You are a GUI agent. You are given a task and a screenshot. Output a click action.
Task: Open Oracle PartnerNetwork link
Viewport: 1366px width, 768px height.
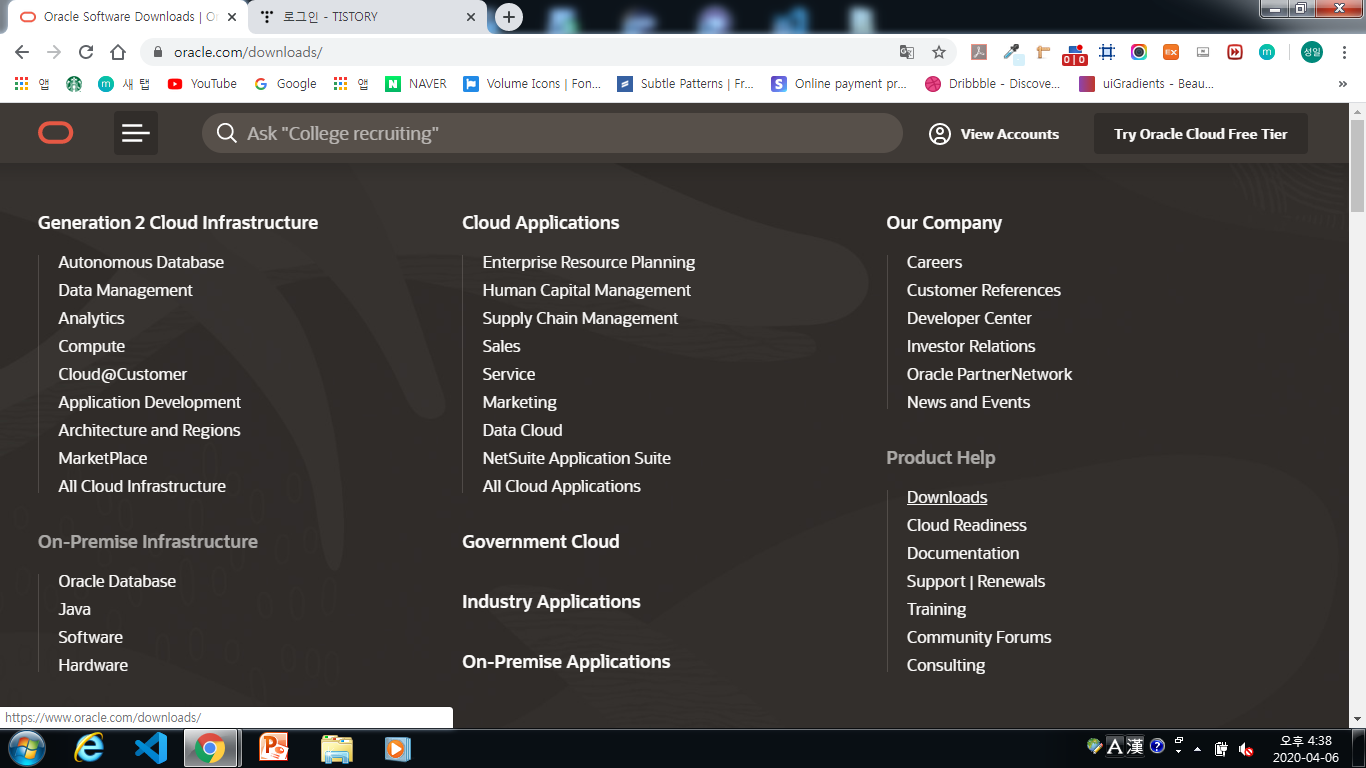pos(989,374)
